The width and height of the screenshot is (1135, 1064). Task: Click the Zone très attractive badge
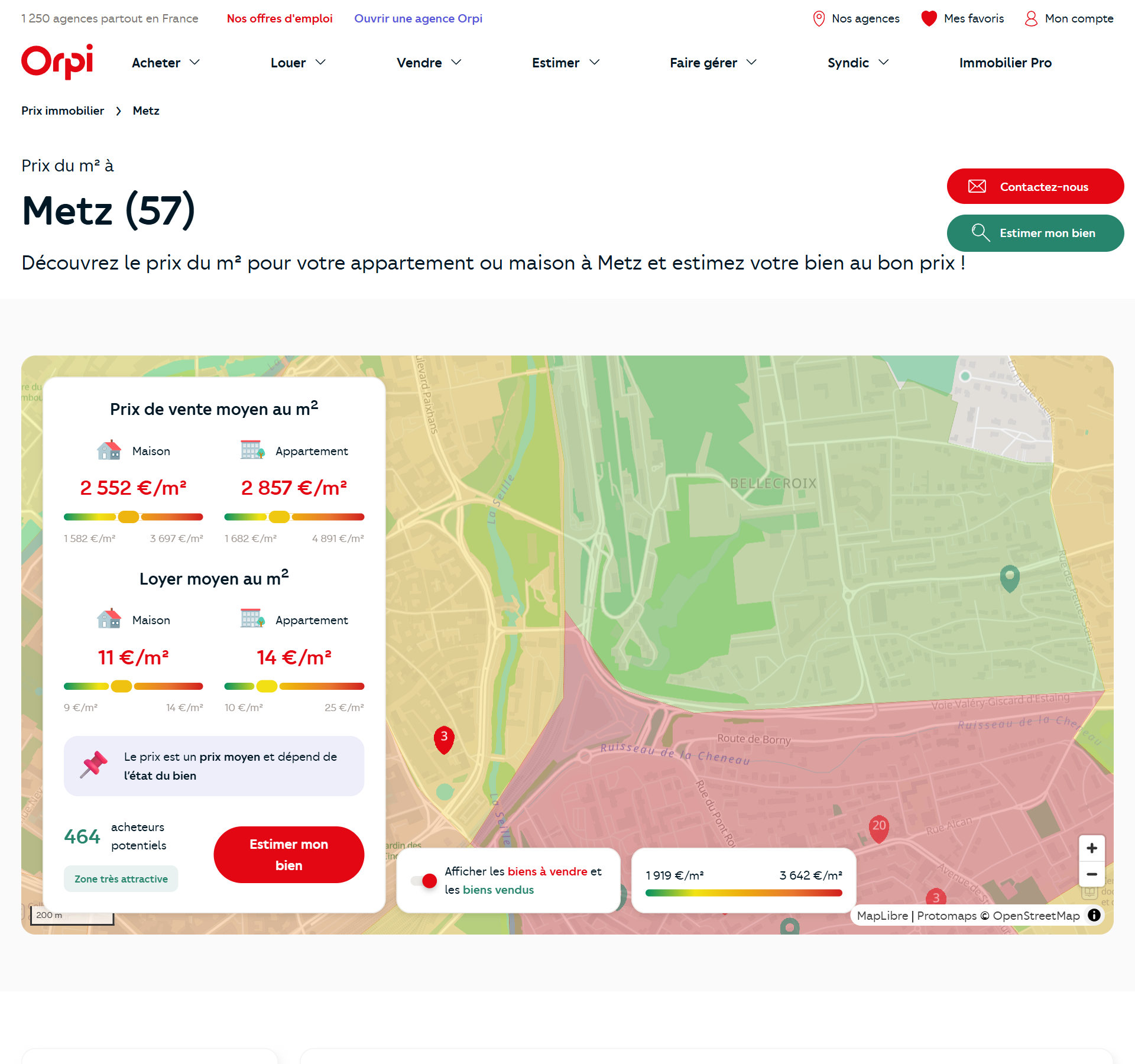[x=121, y=879]
